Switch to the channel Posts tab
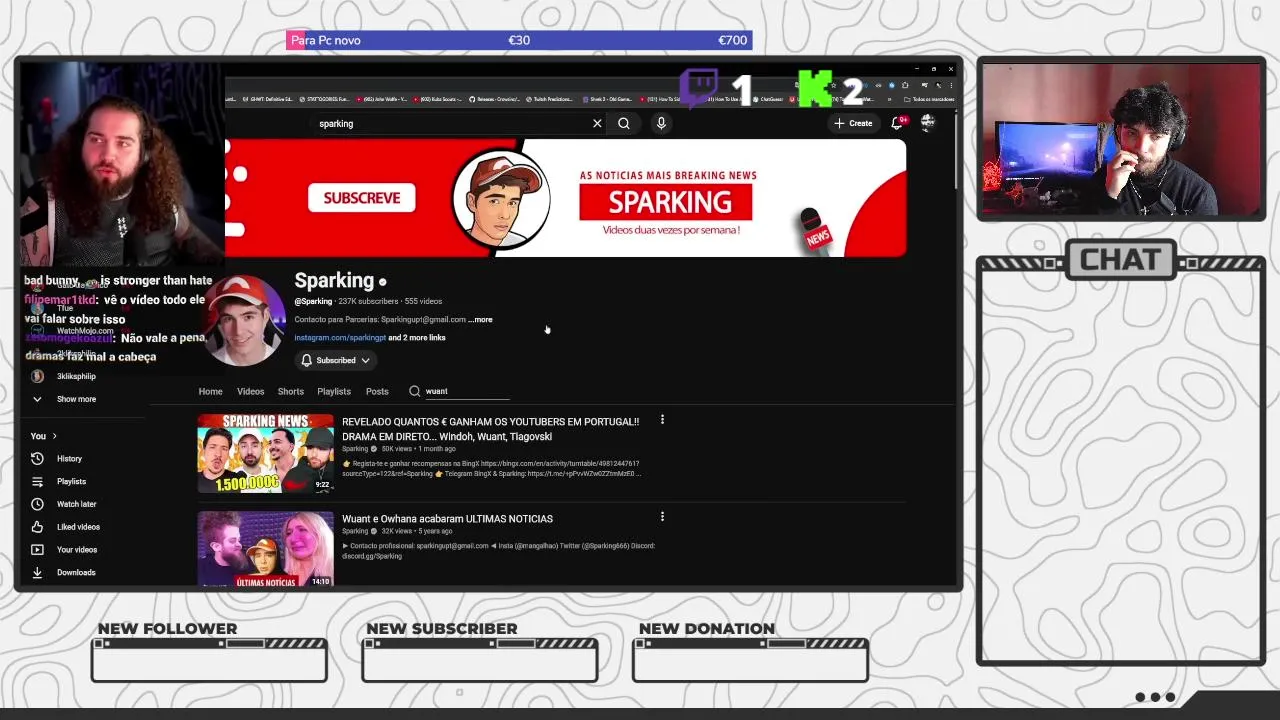The height and width of the screenshot is (720, 1280). [x=377, y=391]
